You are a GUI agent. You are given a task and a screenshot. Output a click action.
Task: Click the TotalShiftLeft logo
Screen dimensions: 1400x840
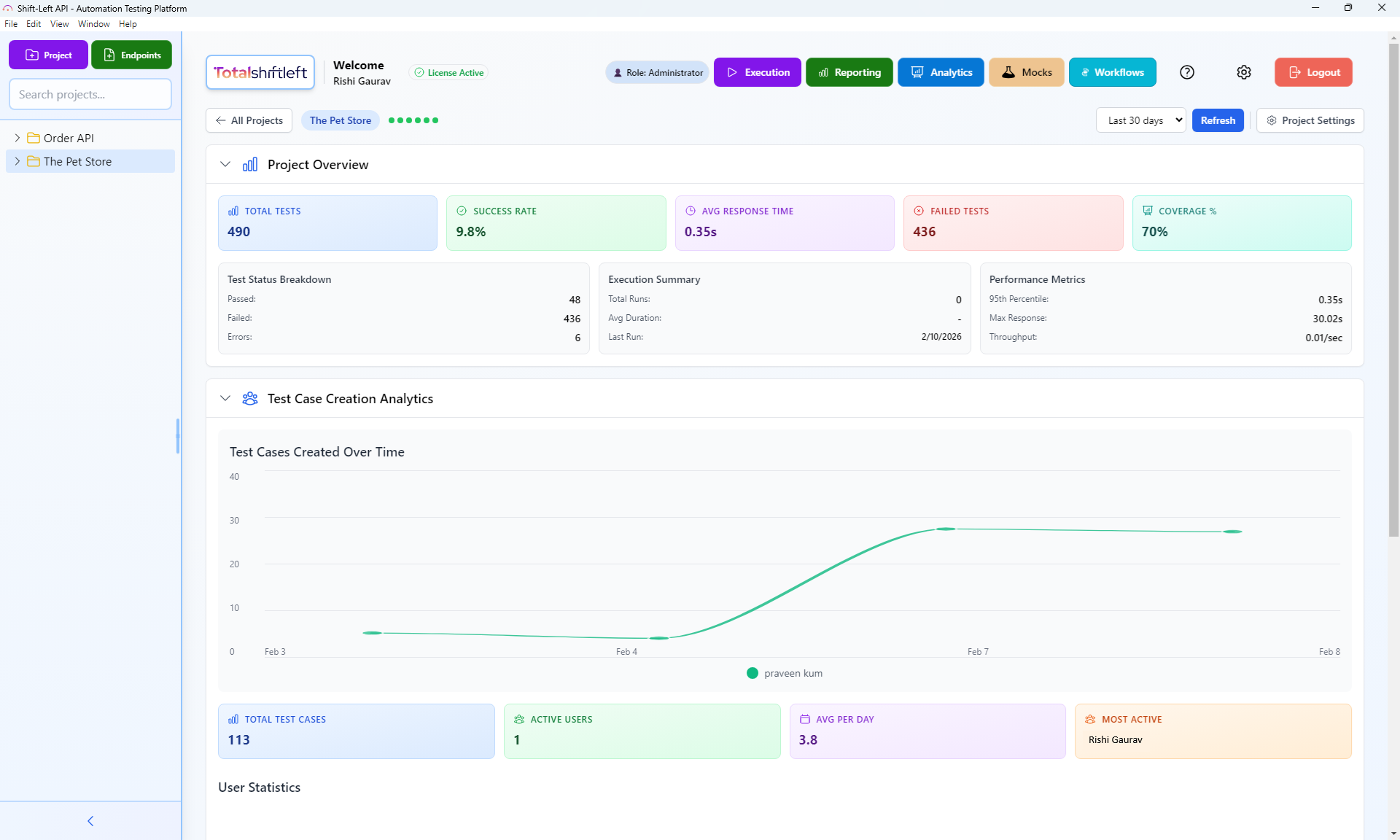pos(260,71)
